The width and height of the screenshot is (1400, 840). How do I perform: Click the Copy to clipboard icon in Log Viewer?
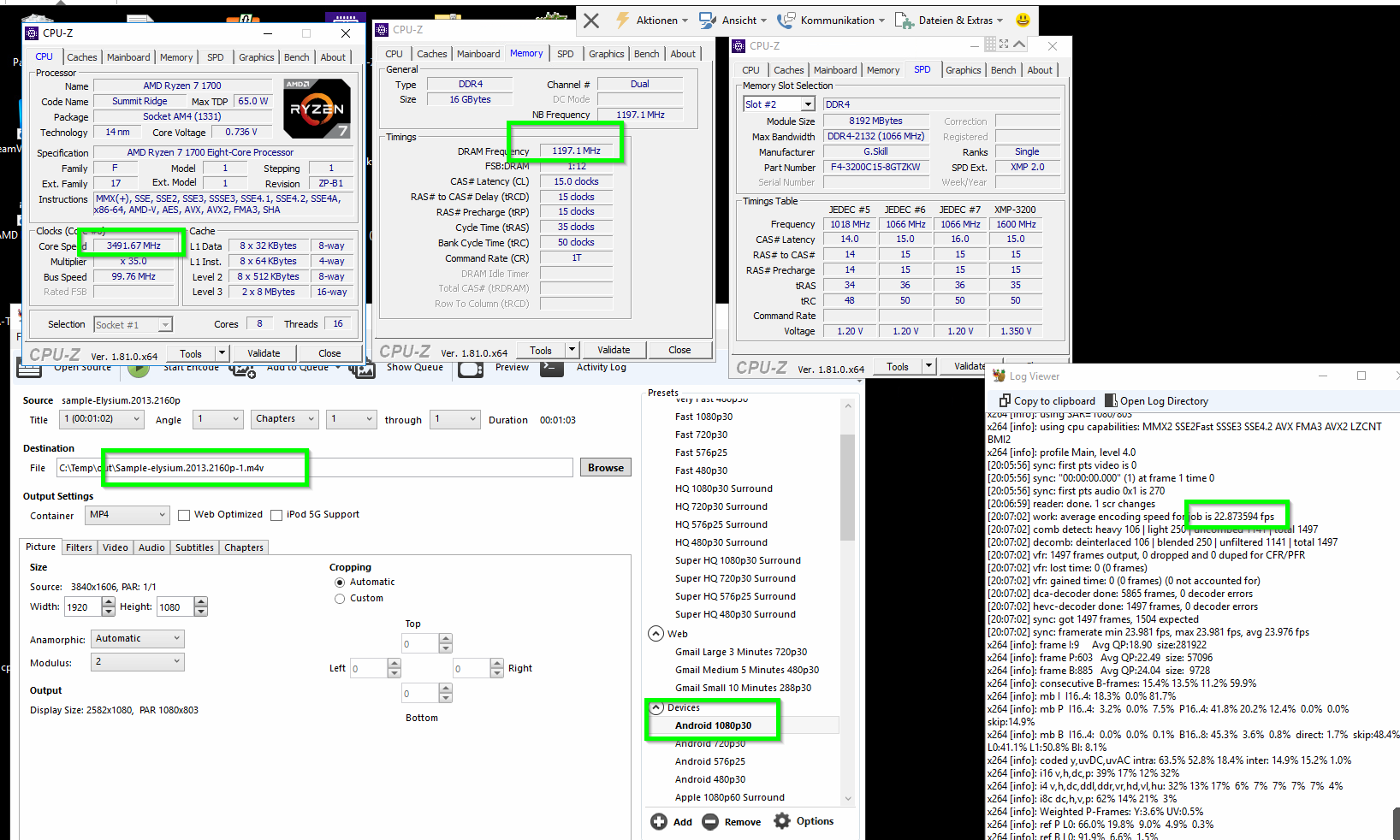pos(1005,400)
